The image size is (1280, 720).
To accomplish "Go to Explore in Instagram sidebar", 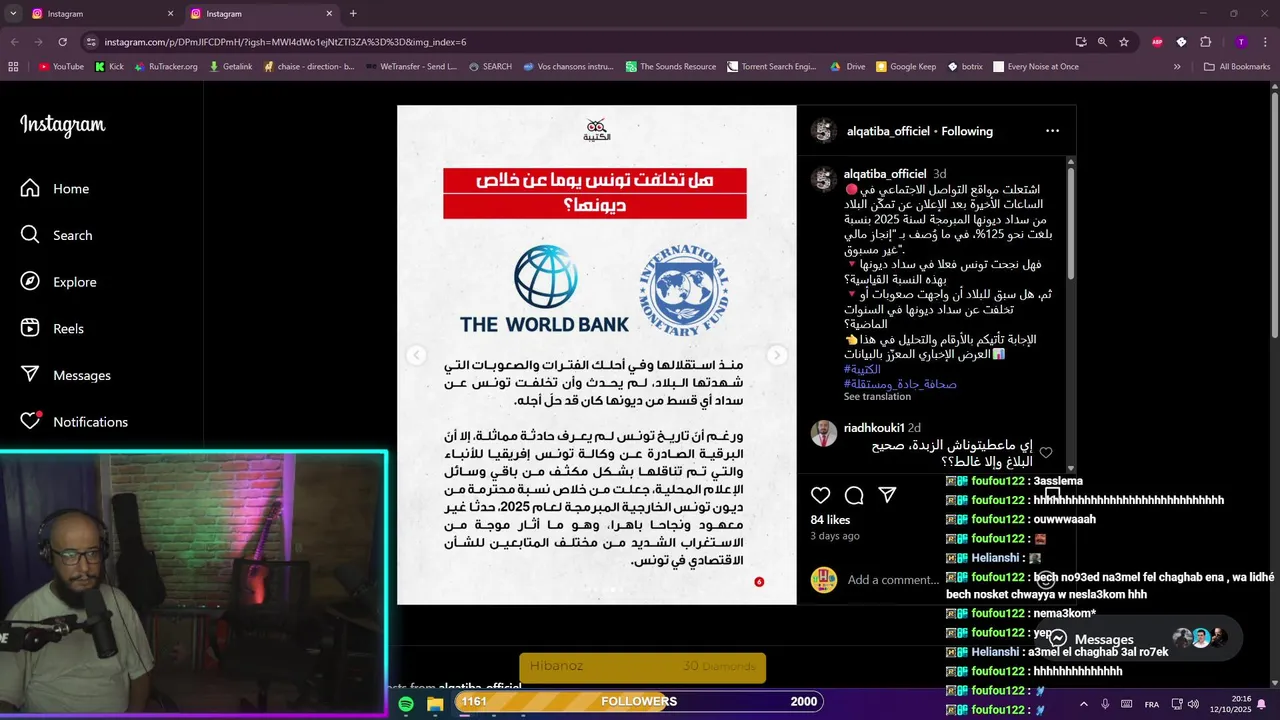I will (x=60, y=282).
